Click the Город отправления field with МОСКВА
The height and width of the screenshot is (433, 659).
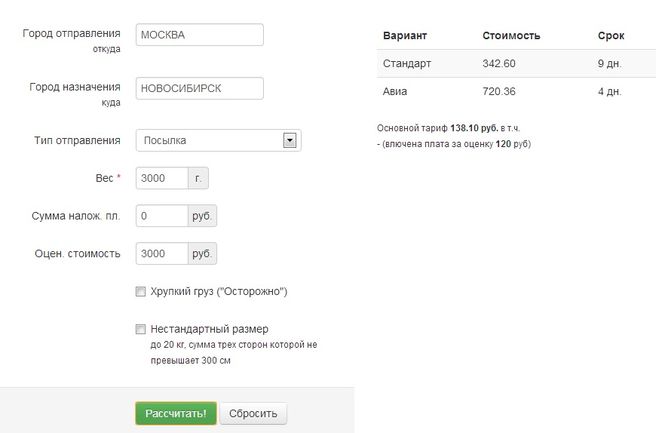click(198, 35)
